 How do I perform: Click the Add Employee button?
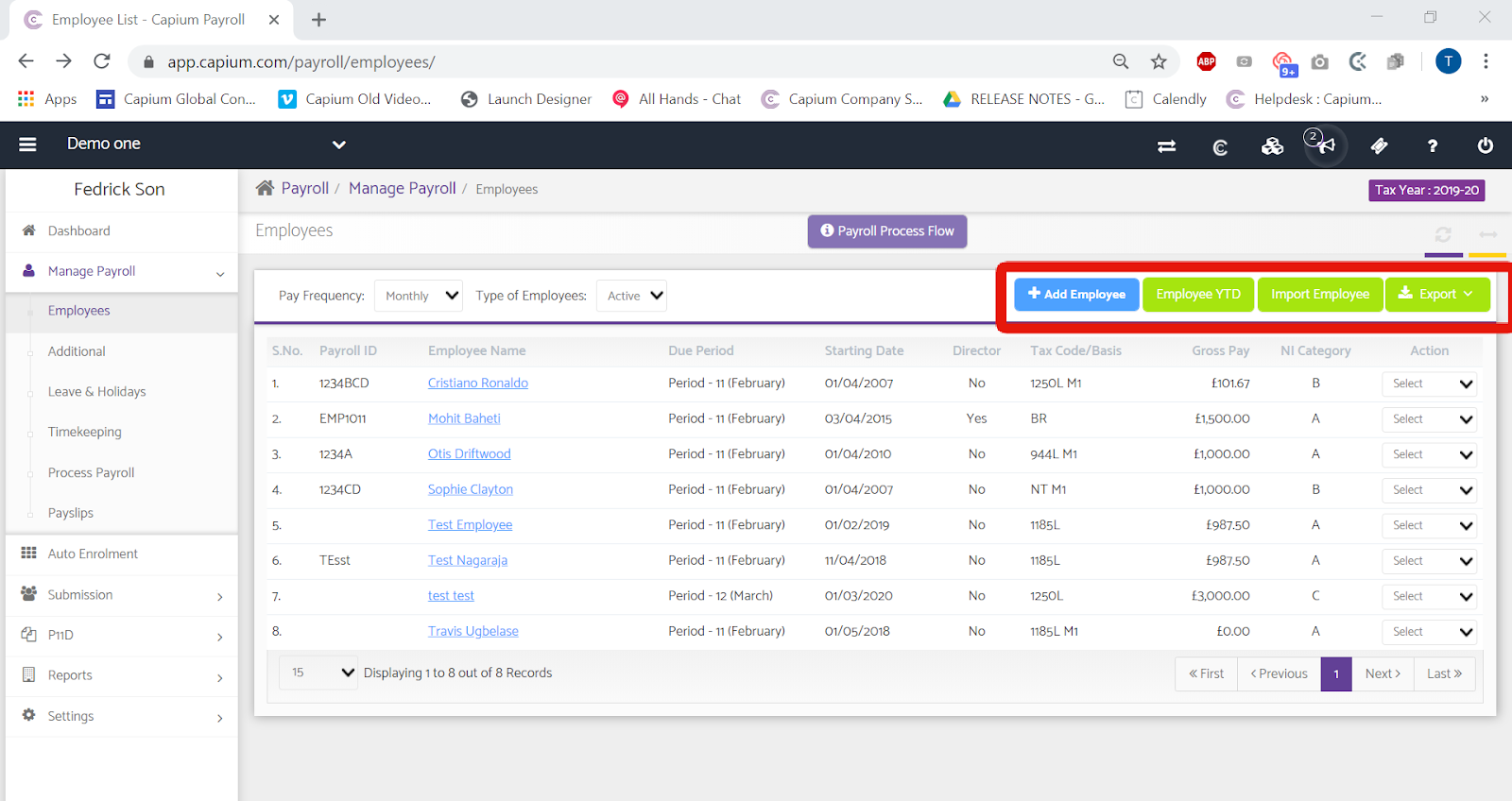click(x=1076, y=294)
